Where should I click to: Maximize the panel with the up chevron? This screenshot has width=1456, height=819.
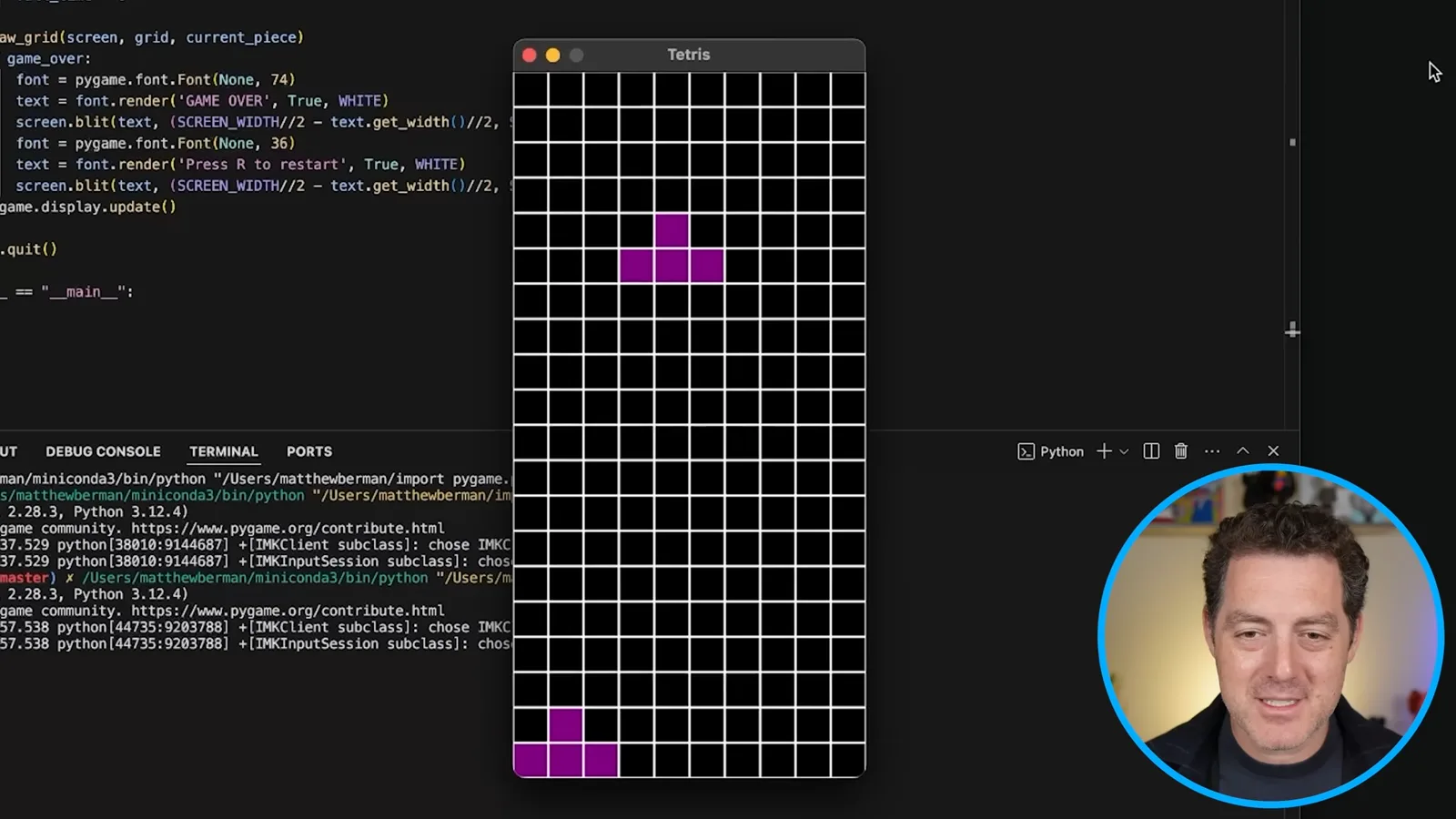tap(1243, 451)
